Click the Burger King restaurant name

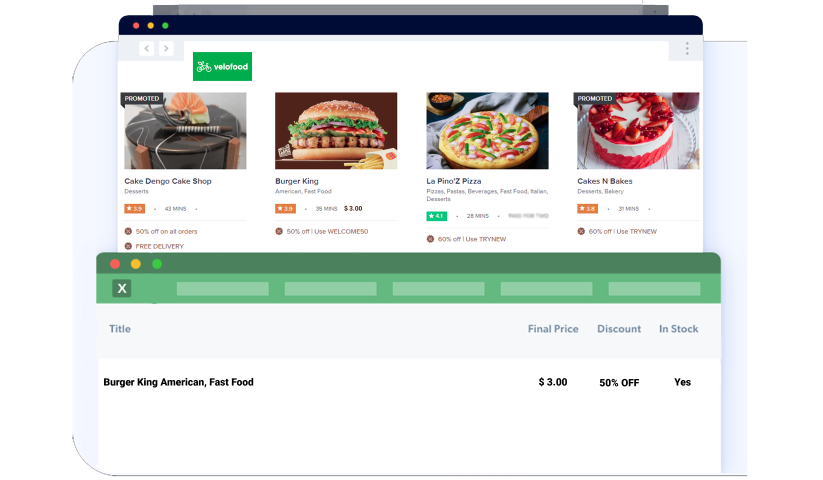coord(297,181)
